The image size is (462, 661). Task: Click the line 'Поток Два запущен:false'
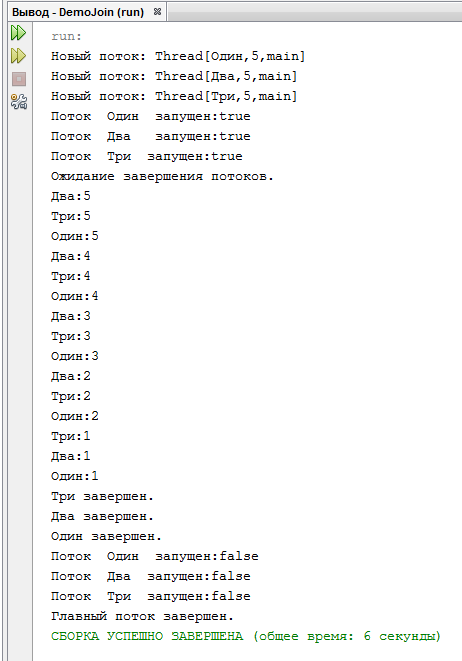(x=151, y=576)
